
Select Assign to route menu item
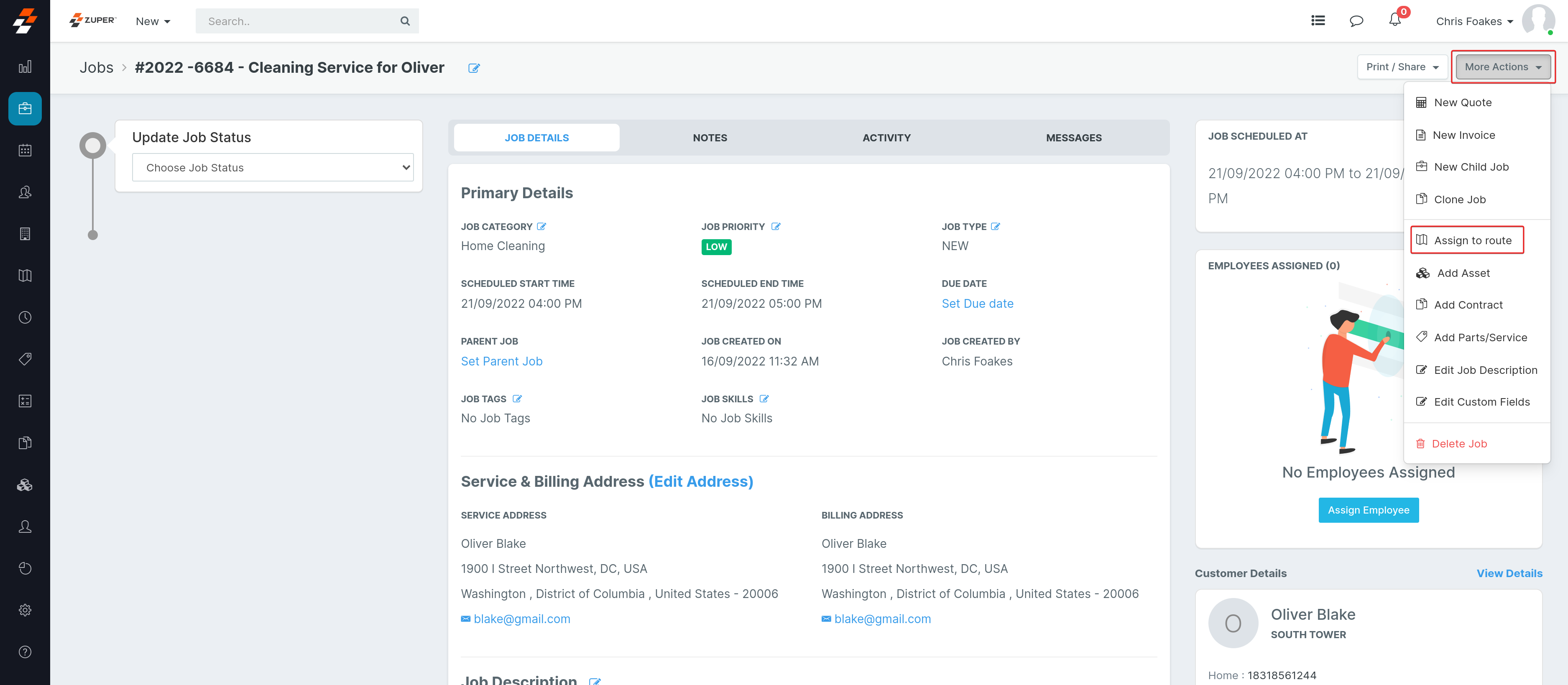click(x=1472, y=240)
